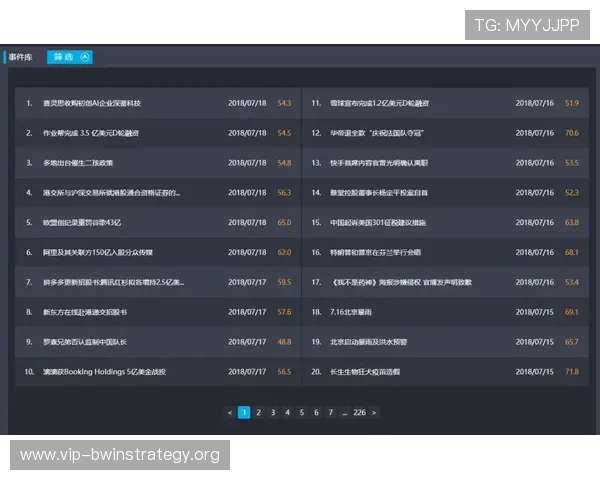Open event 2 作业帮 3.5亿美元D轮融资

(x=91, y=133)
